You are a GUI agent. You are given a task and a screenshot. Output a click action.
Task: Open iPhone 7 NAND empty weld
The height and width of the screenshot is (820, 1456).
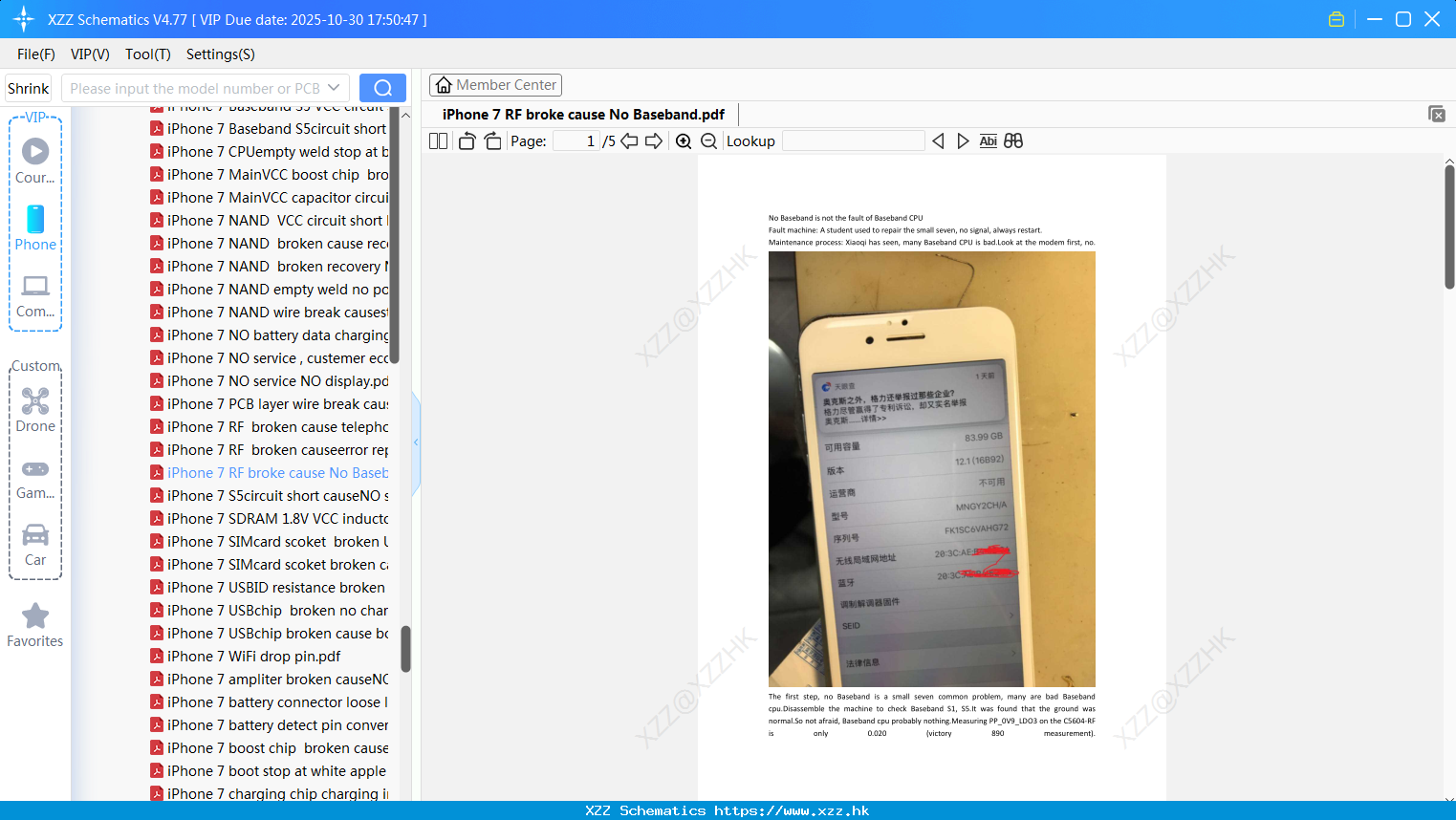[x=270, y=290]
